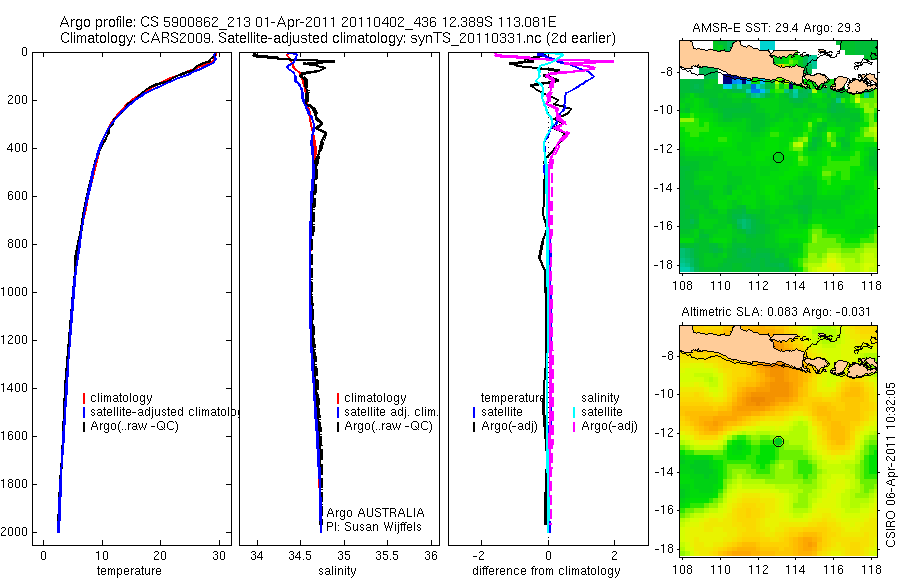Click the 'temperature' heading in difference legend
The image size is (900, 580).
[513, 398]
